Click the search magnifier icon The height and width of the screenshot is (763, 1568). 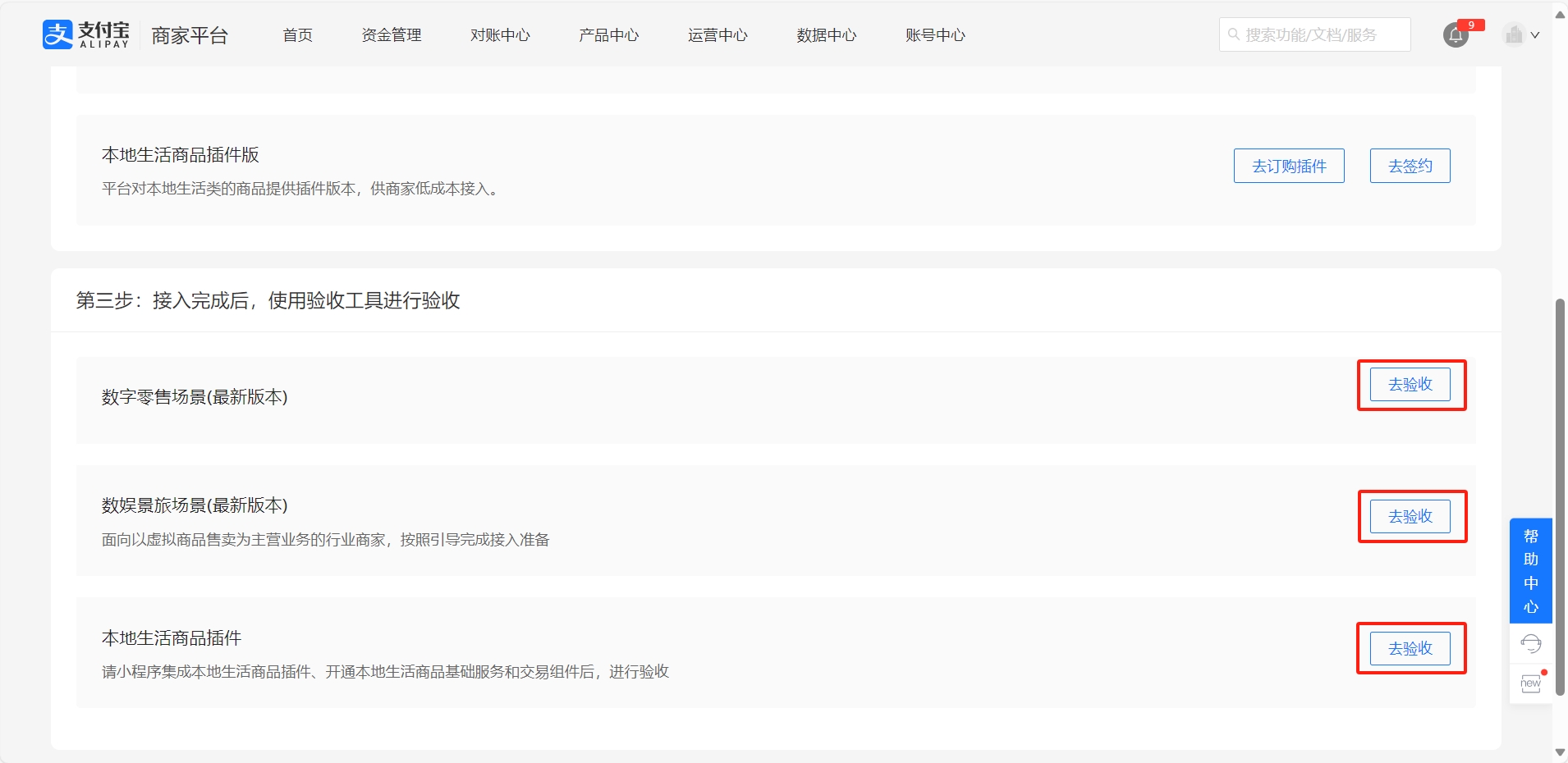1233,34
